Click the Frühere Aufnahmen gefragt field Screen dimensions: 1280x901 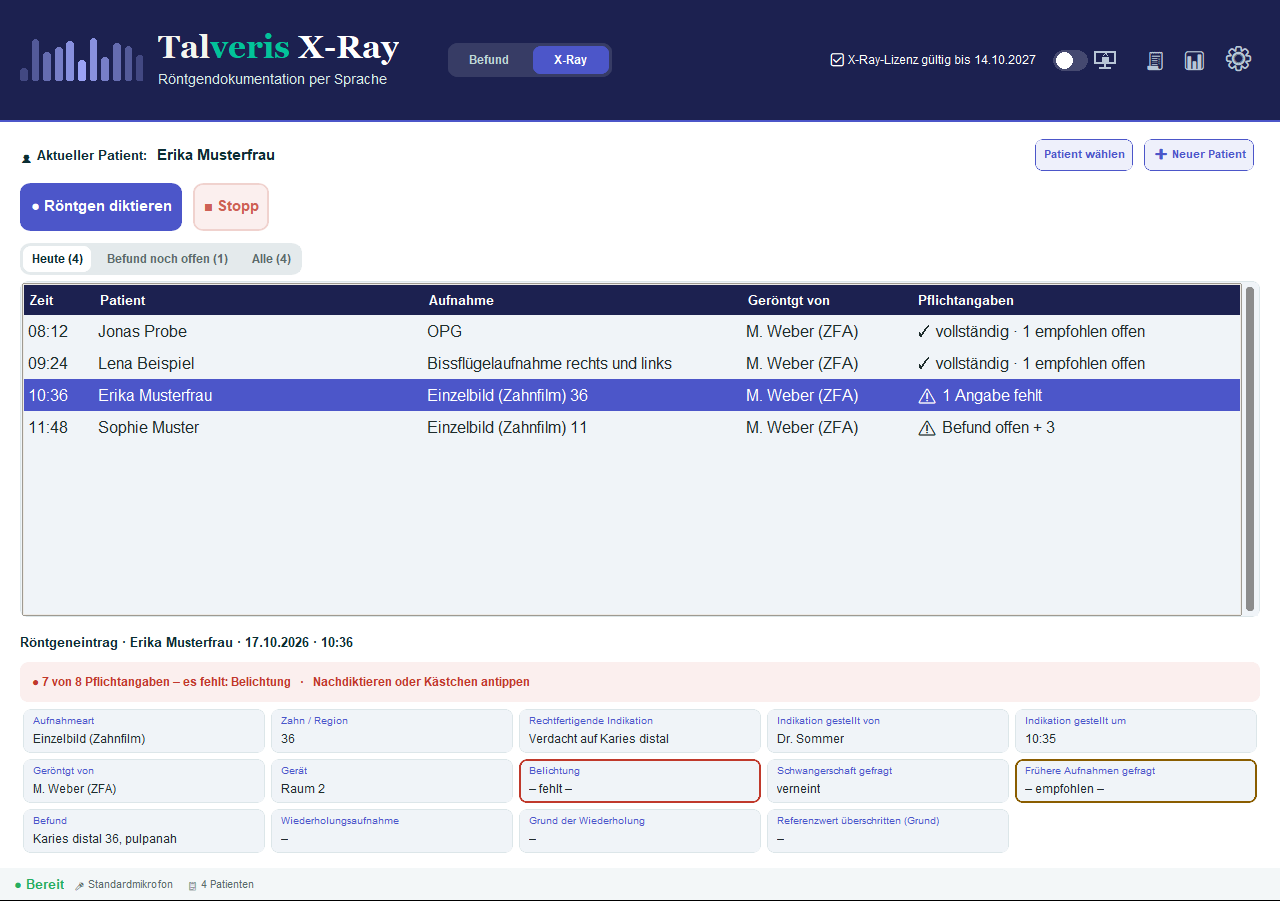pos(1136,781)
